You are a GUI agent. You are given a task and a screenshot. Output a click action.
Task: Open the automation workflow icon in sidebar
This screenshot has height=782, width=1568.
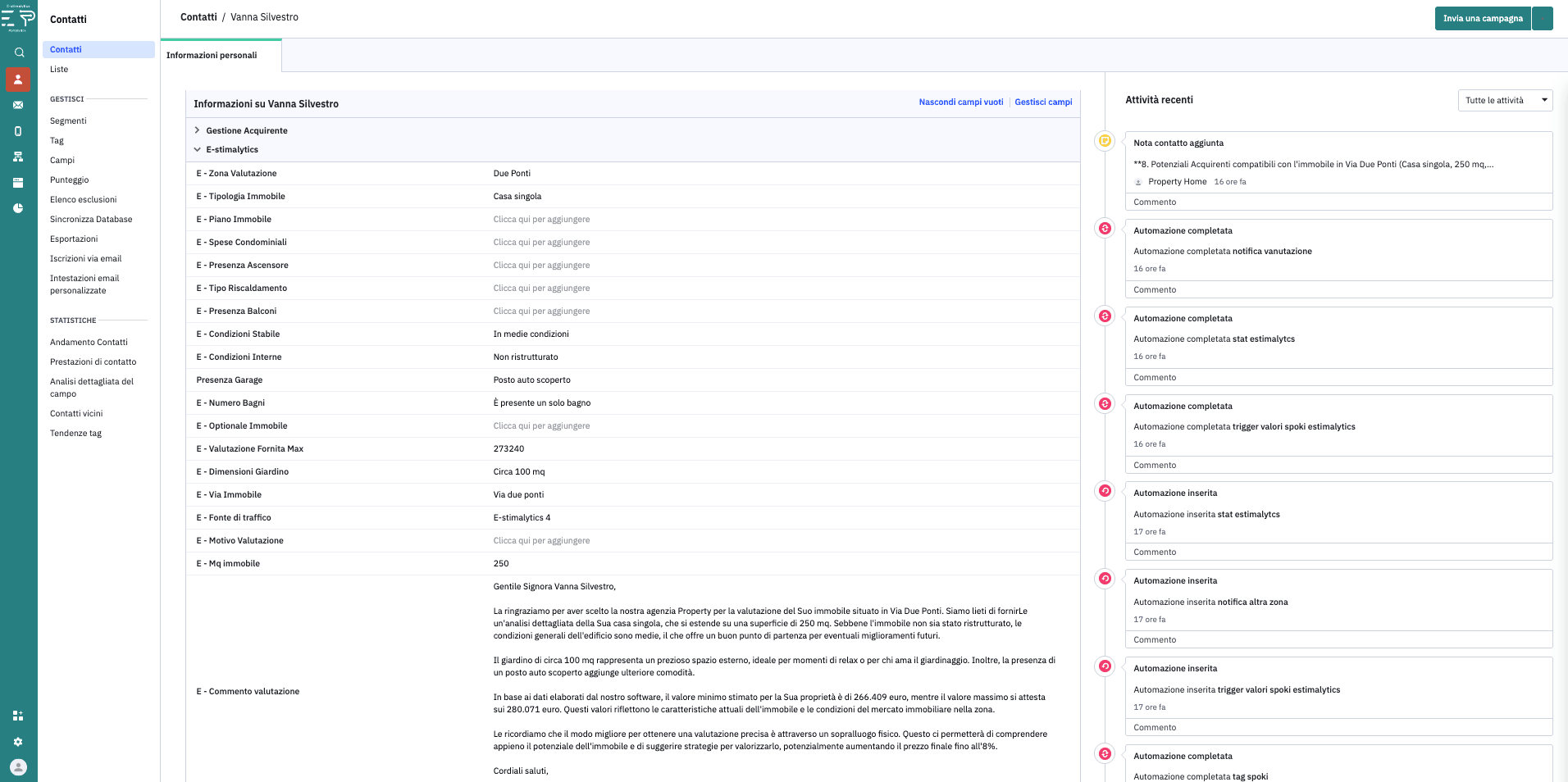point(18,157)
